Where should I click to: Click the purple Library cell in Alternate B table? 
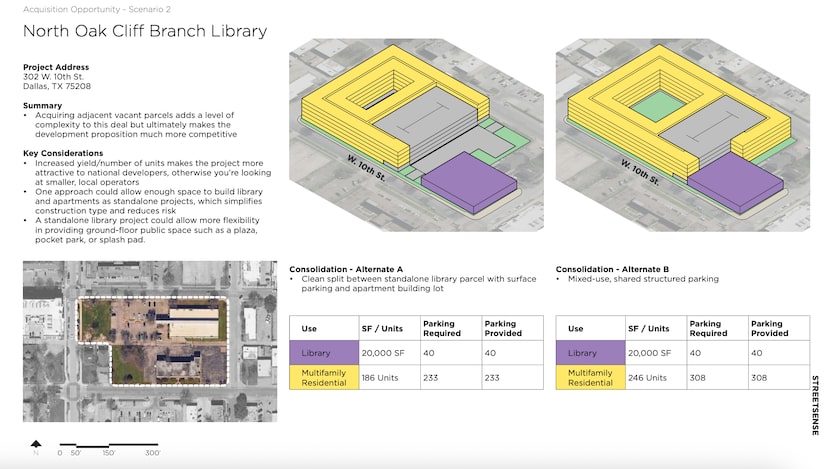coord(589,352)
